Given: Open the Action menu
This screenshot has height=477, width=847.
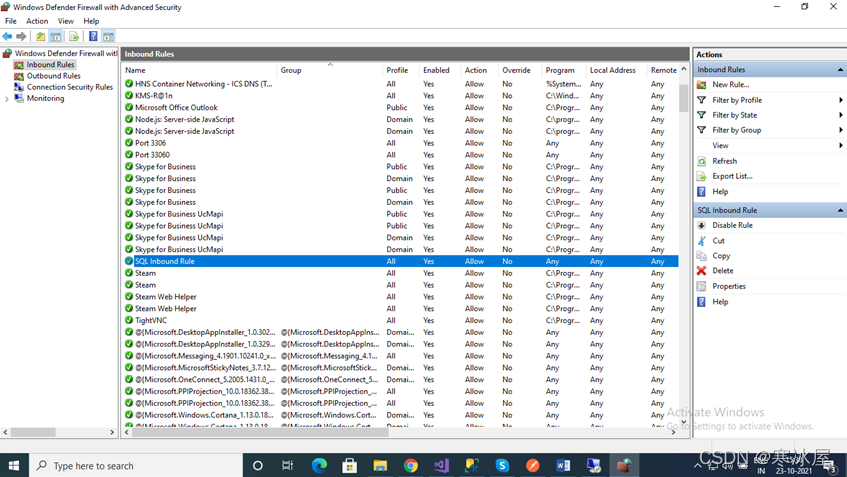Looking at the screenshot, I should (x=37, y=21).
